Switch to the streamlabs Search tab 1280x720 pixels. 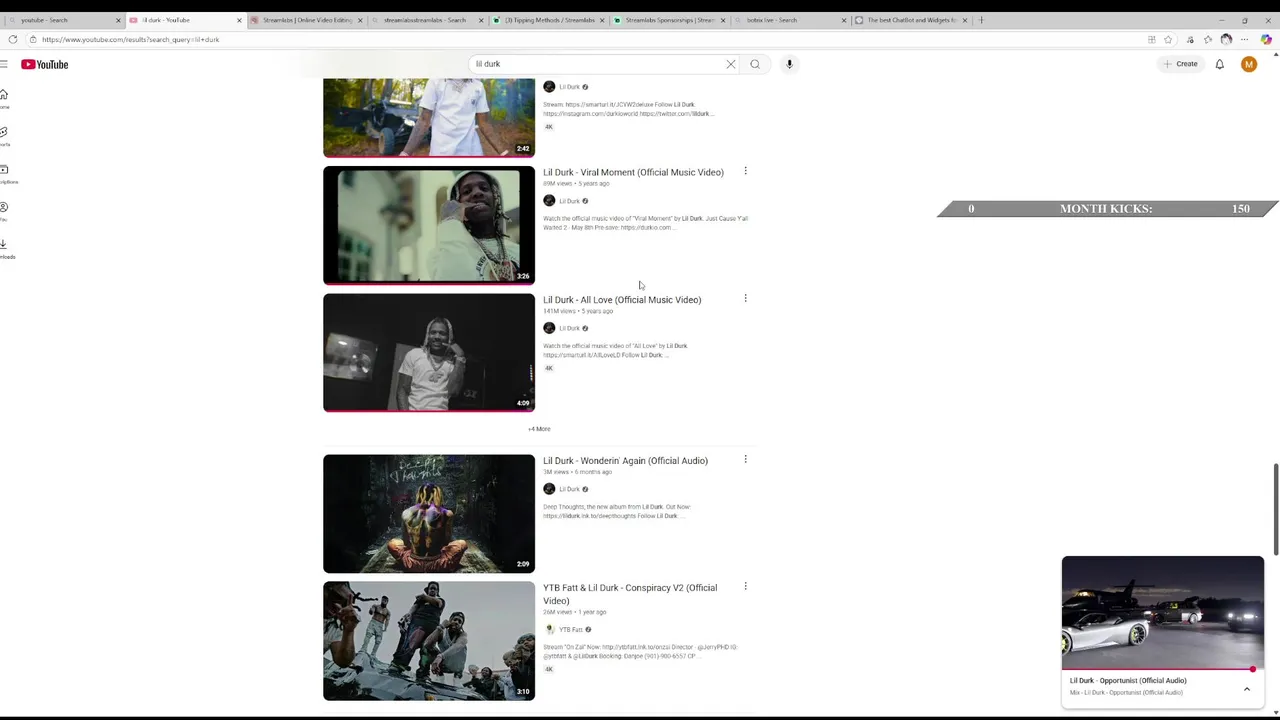[426, 20]
